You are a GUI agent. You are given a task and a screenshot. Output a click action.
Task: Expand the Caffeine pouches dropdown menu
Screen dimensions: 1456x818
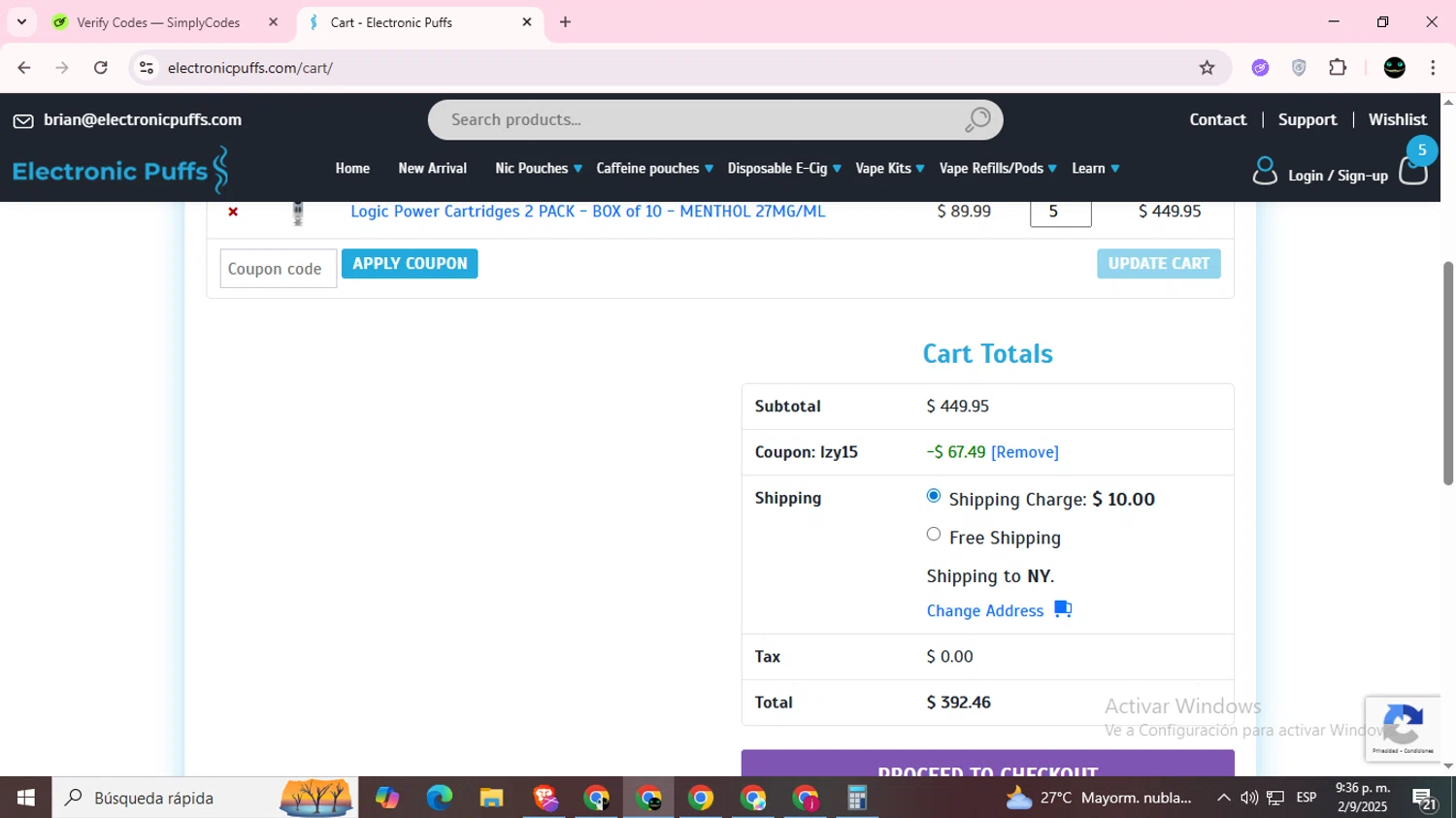tap(655, 169)
